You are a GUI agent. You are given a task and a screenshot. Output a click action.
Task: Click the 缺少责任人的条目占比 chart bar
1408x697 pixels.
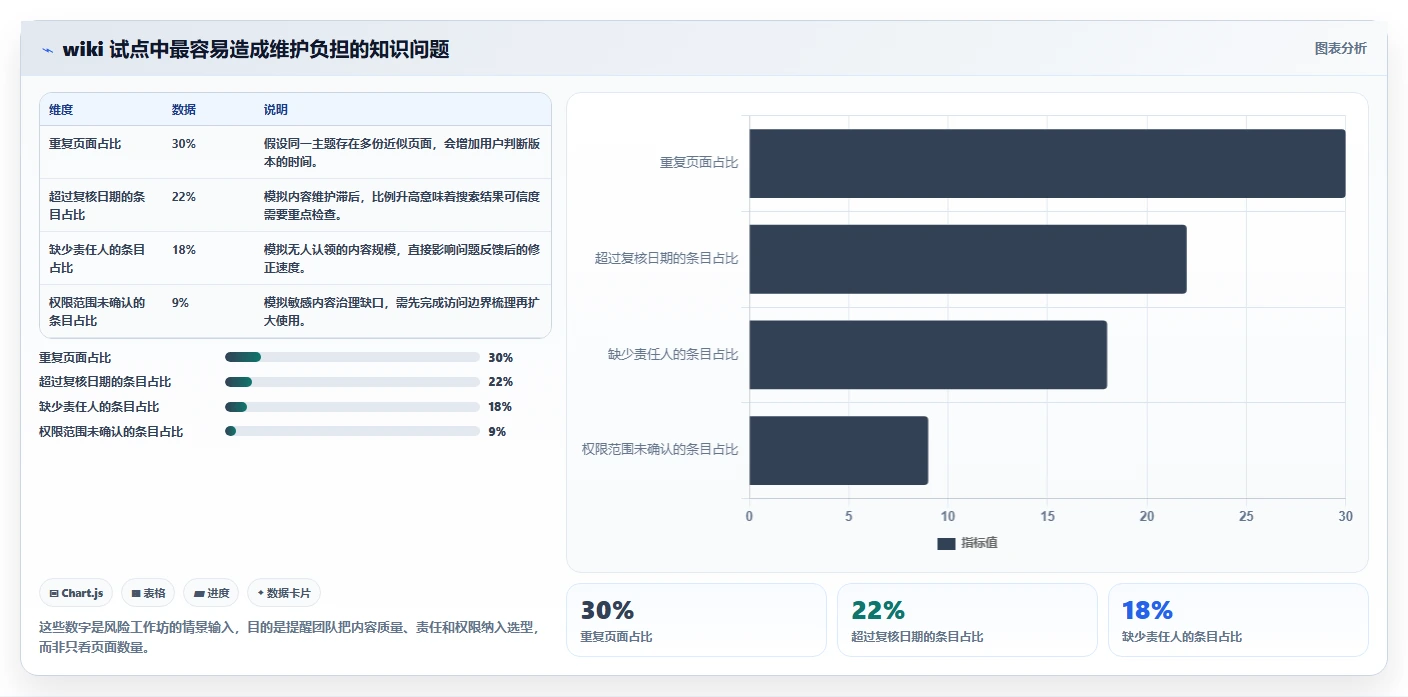click(928, 354)
